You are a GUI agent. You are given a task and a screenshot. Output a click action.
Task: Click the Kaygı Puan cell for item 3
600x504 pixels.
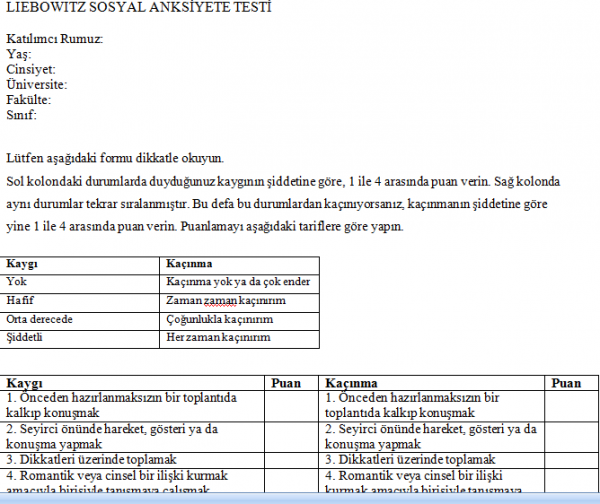point(291,460)
